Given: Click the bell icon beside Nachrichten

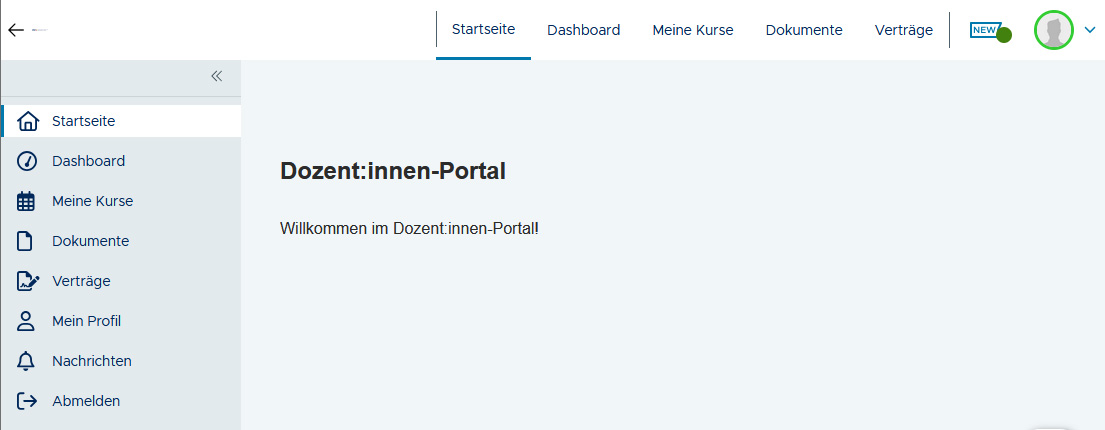Looking at the screenshot, I should point(27,361).
